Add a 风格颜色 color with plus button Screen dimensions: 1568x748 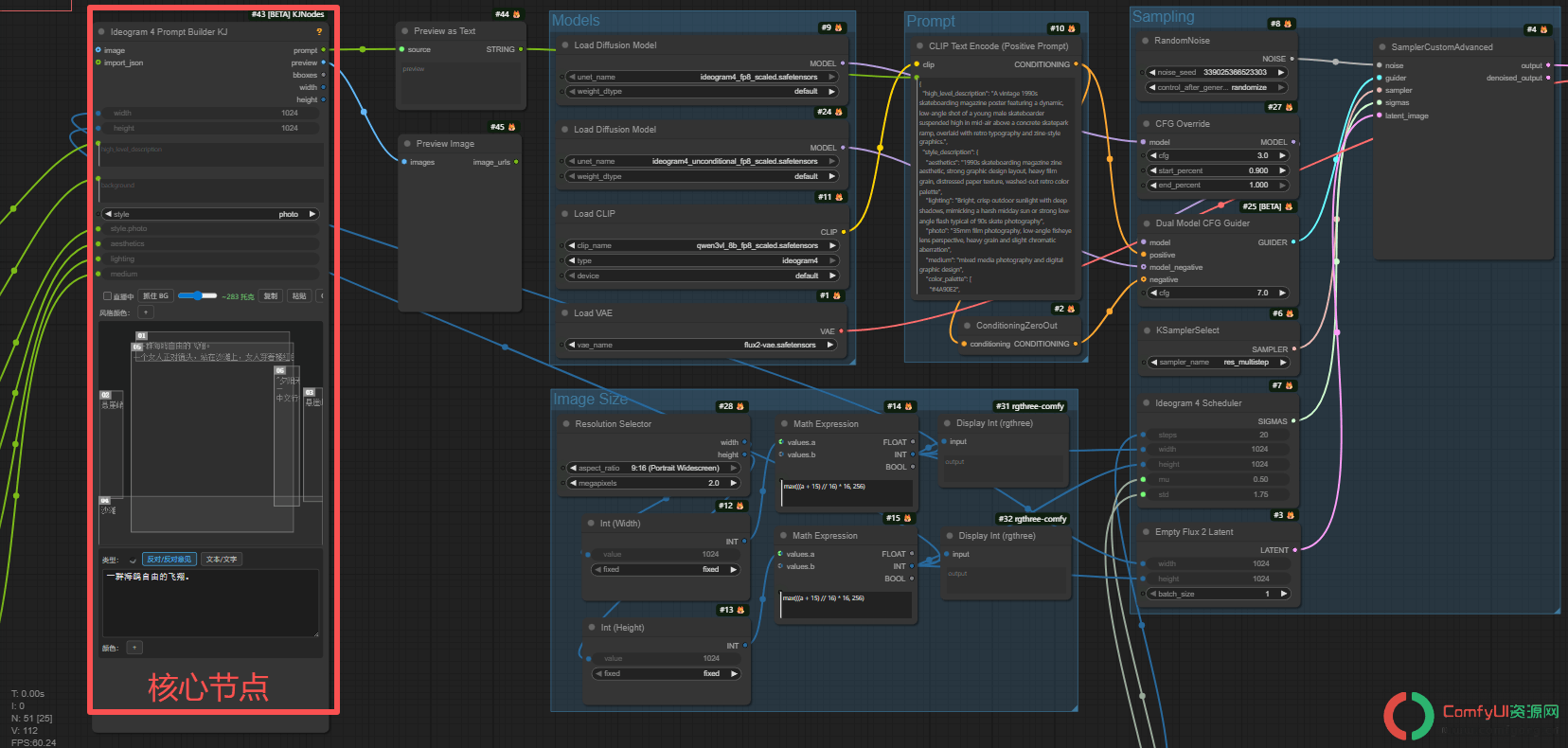(146, 312)
